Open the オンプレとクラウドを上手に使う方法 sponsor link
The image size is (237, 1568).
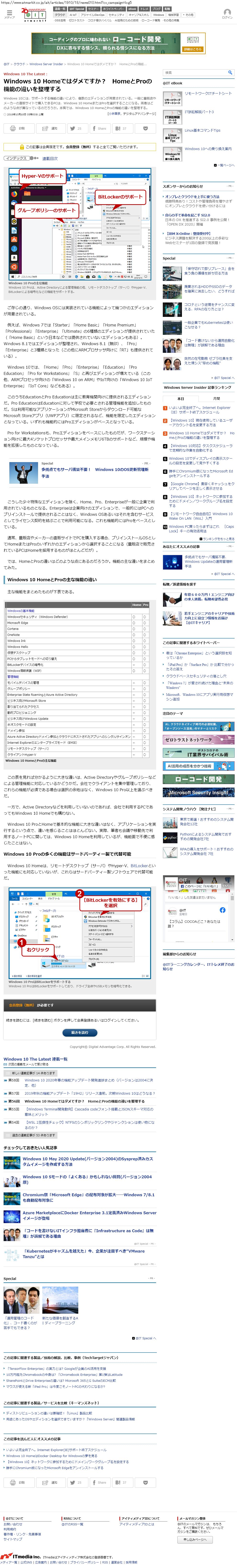pyautogui.click(x=192, y=197)
